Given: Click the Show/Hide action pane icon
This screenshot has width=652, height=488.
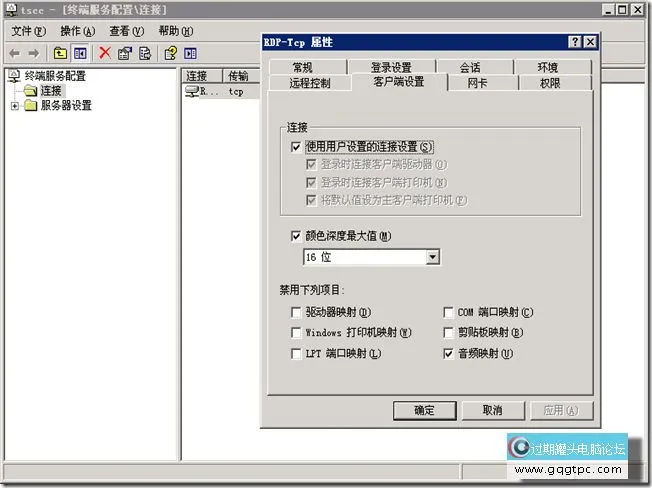Looking at the screenshot, I should click(x=190, y=53).
